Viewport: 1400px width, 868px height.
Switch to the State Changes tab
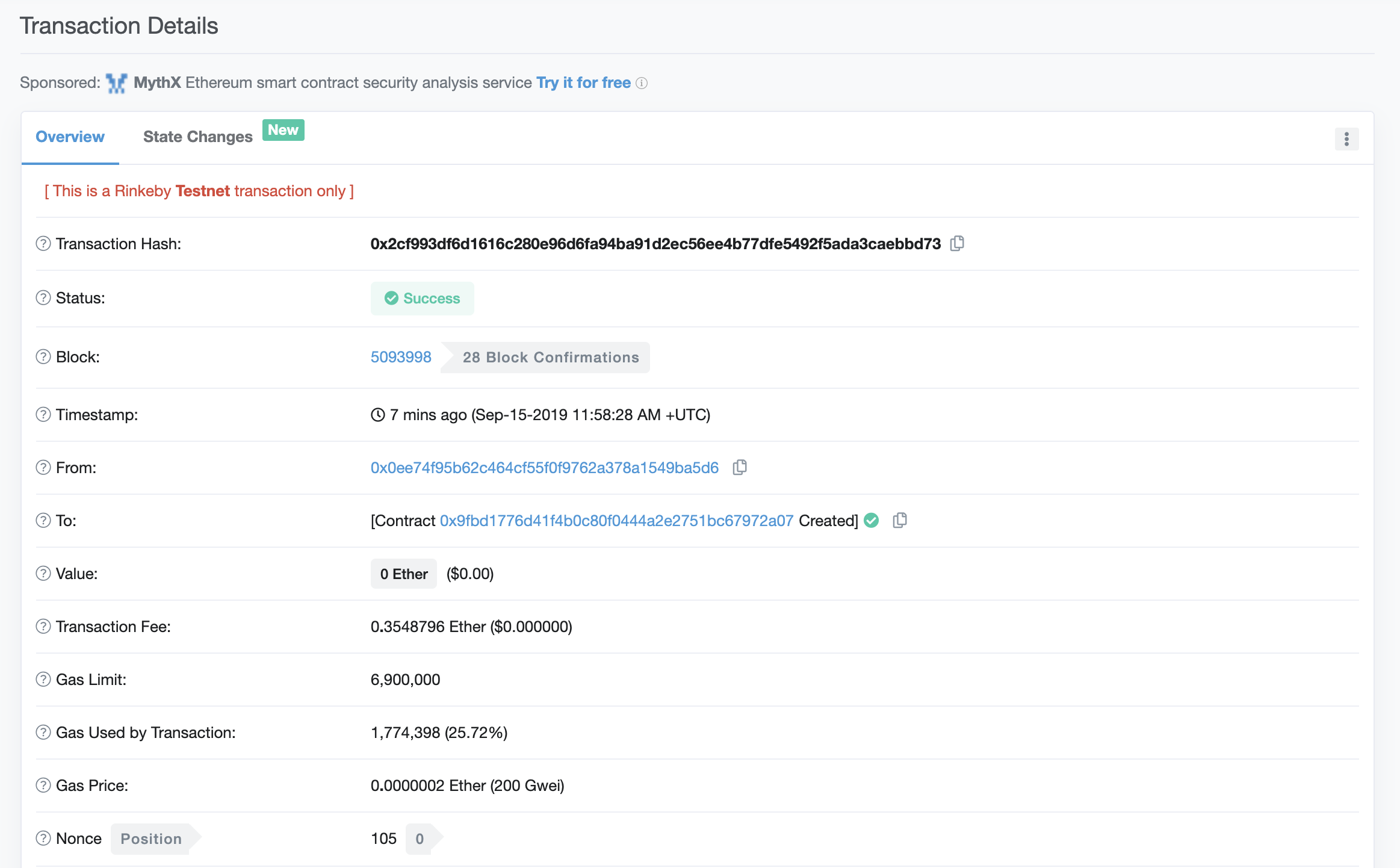(x=198, y=137)
